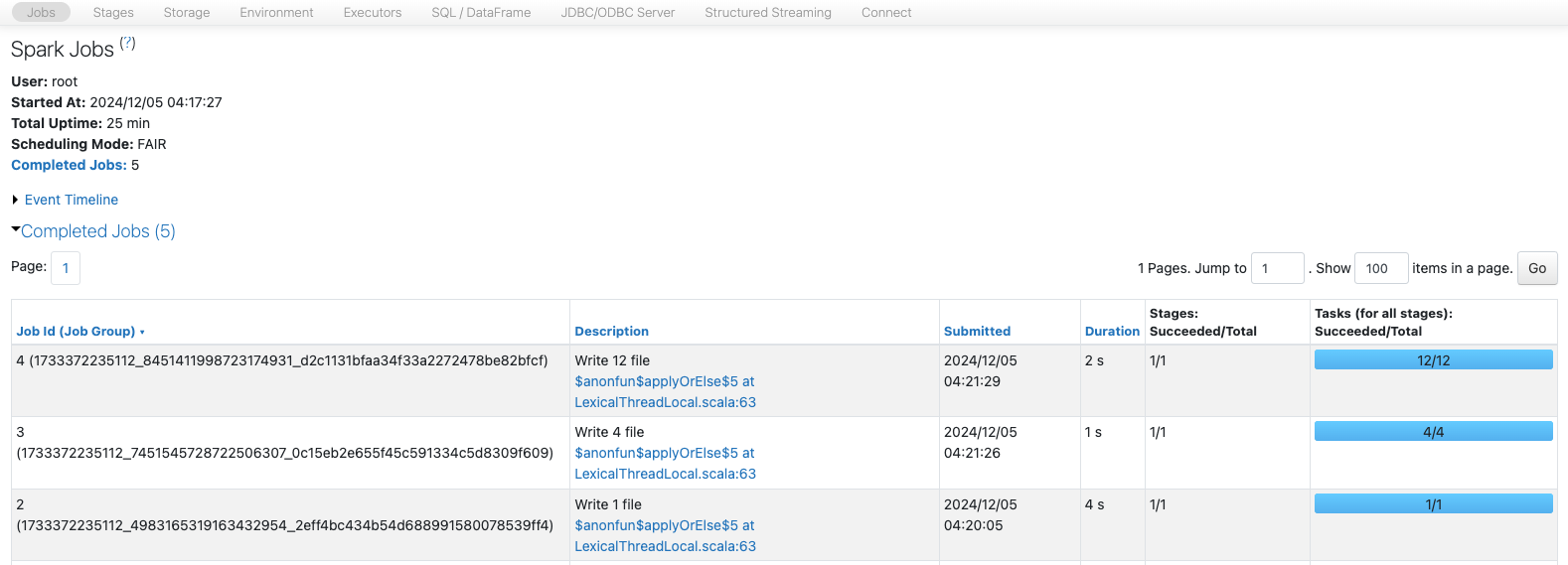Select page 1 in pagination
This screenshot has height=565, width=1568.
click(66, 268)
